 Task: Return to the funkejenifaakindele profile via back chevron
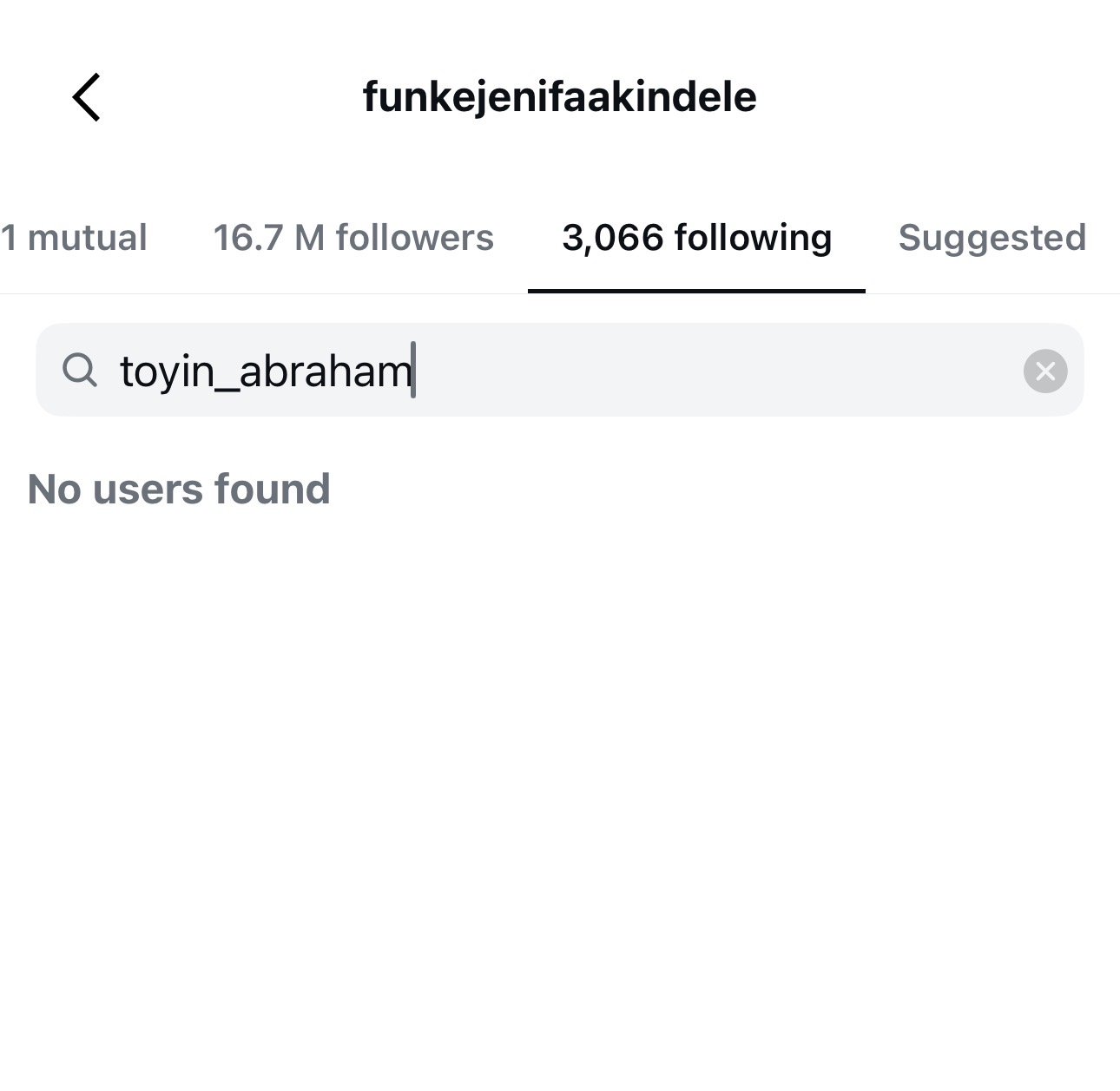point(87,96)
